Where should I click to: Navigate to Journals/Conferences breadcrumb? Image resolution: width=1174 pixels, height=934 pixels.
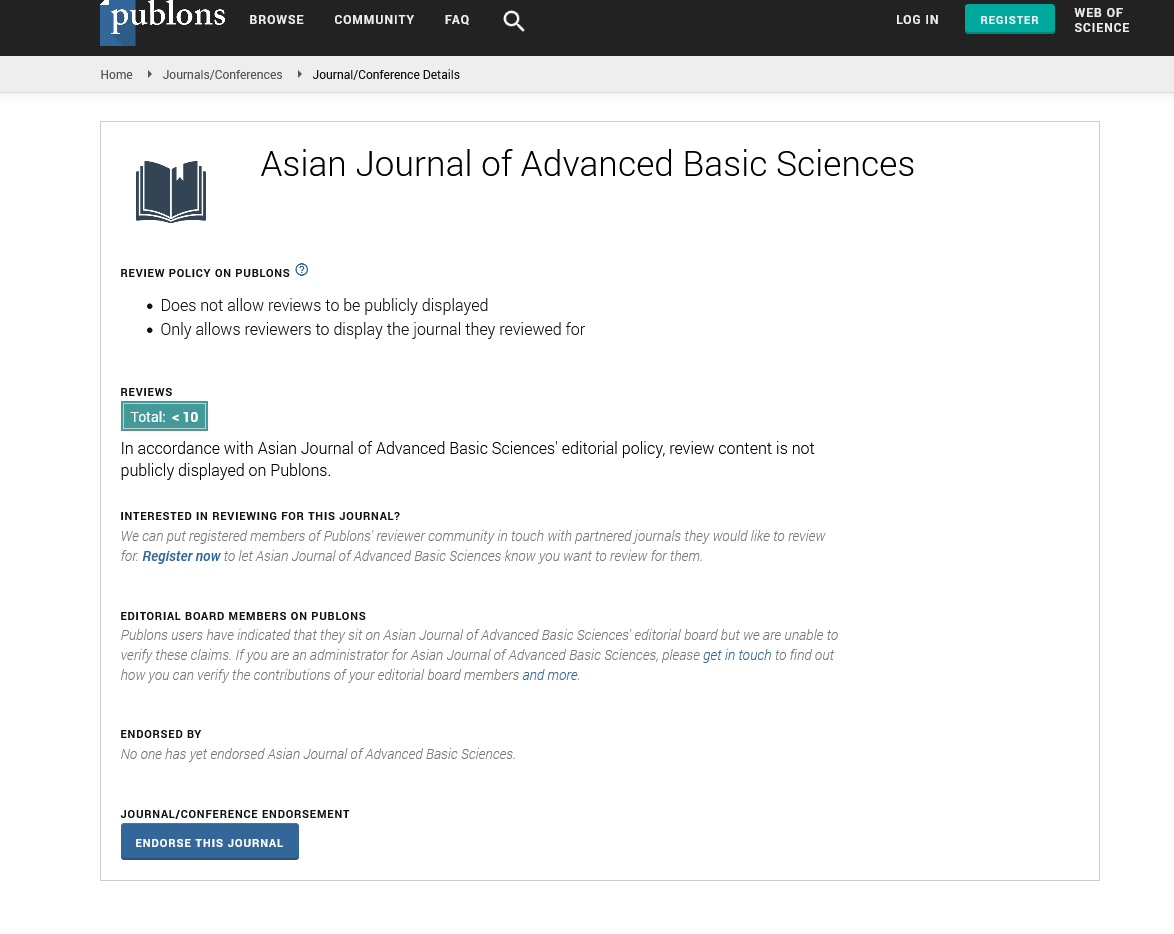coord(222,75)
